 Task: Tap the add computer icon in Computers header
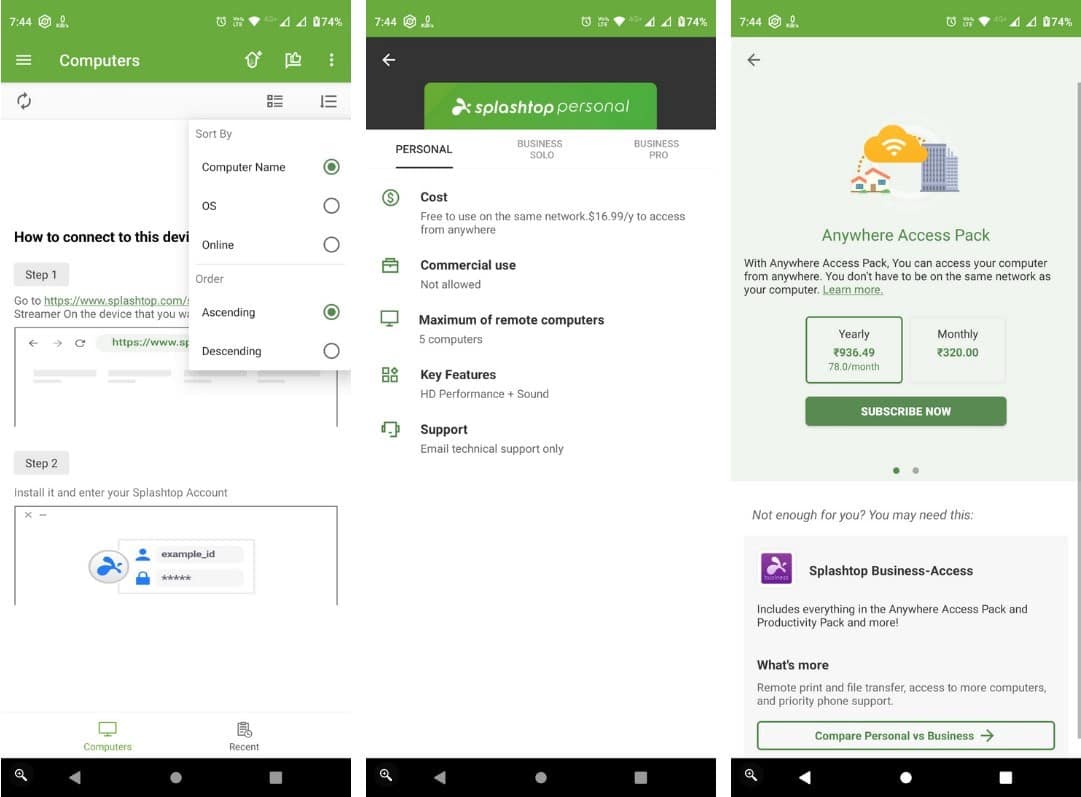253,60
